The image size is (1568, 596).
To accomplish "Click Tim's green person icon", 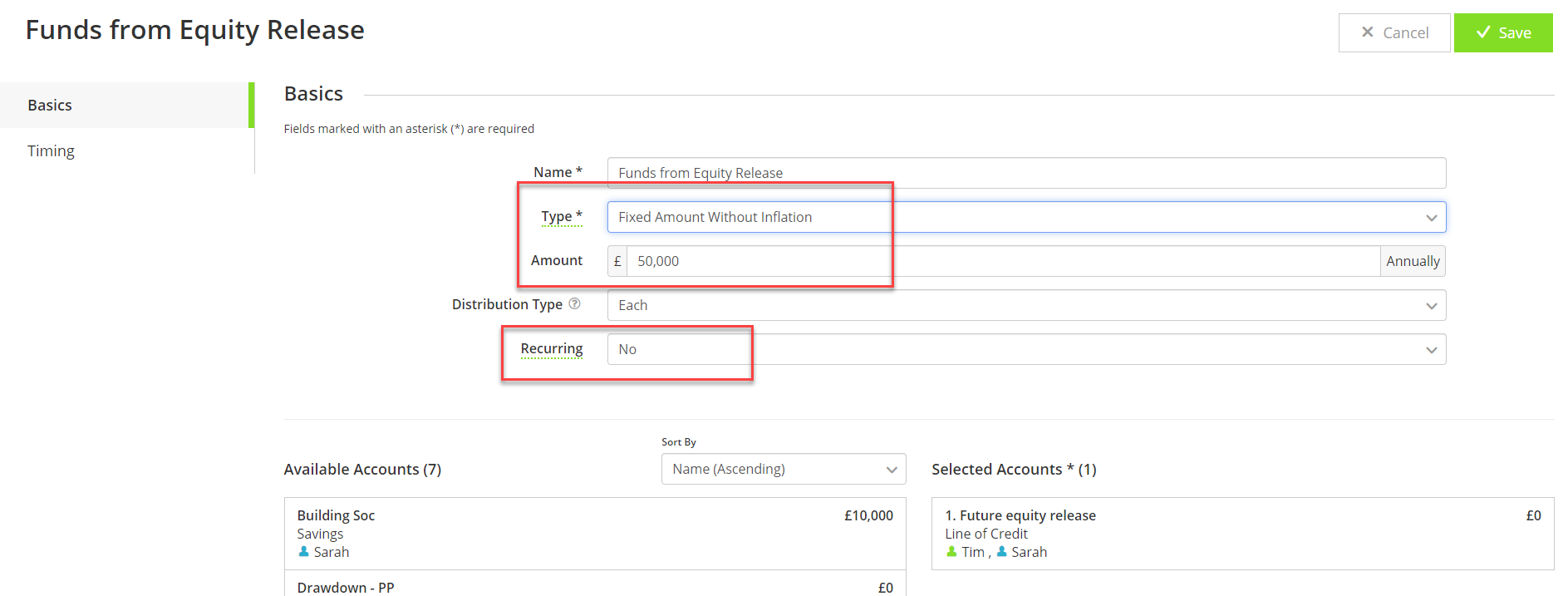I will 951,552.
